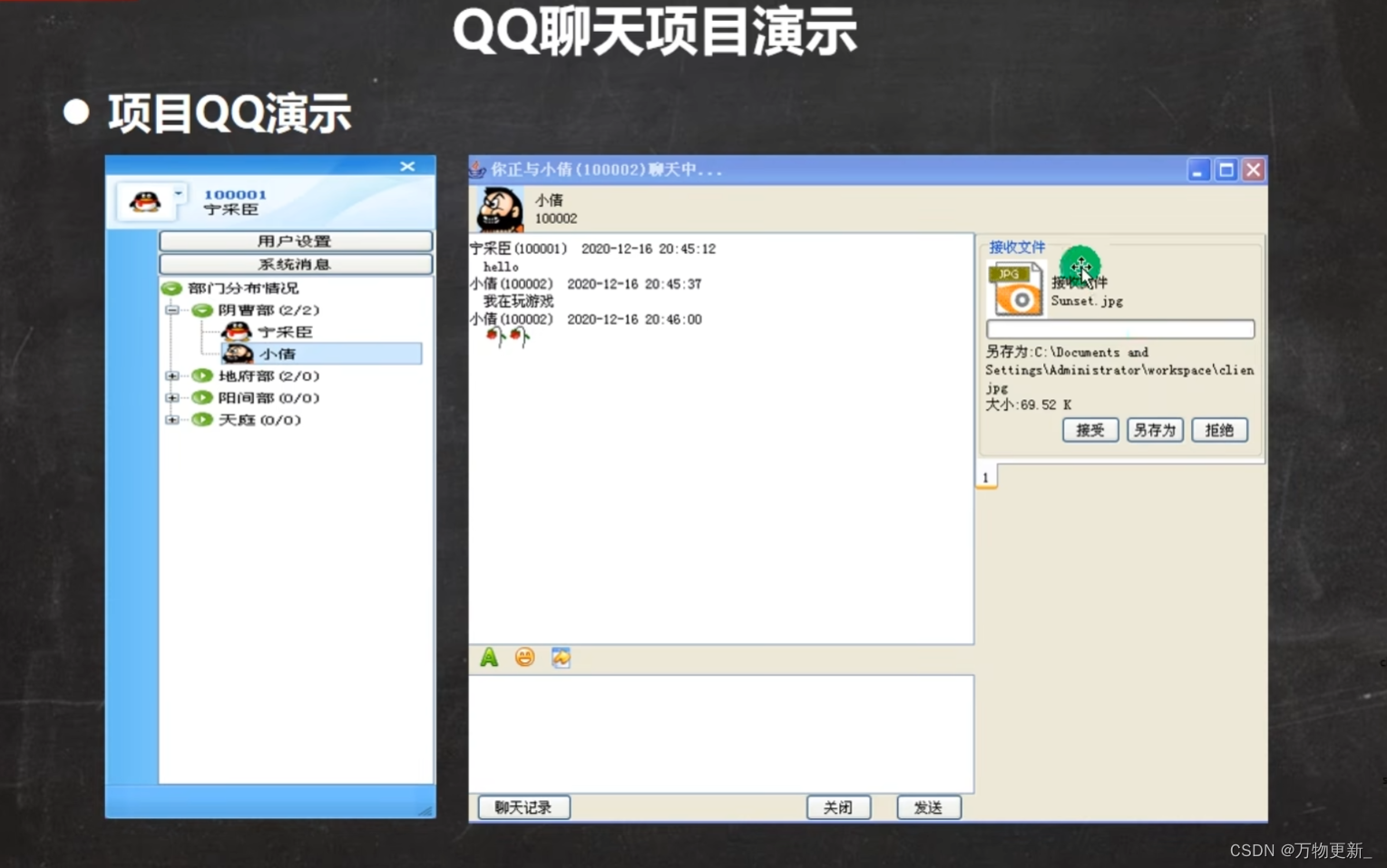Viewport: 1387px width, 868px height.
Task: Click the file transfer progress bar
Action: coord(1120,329)
